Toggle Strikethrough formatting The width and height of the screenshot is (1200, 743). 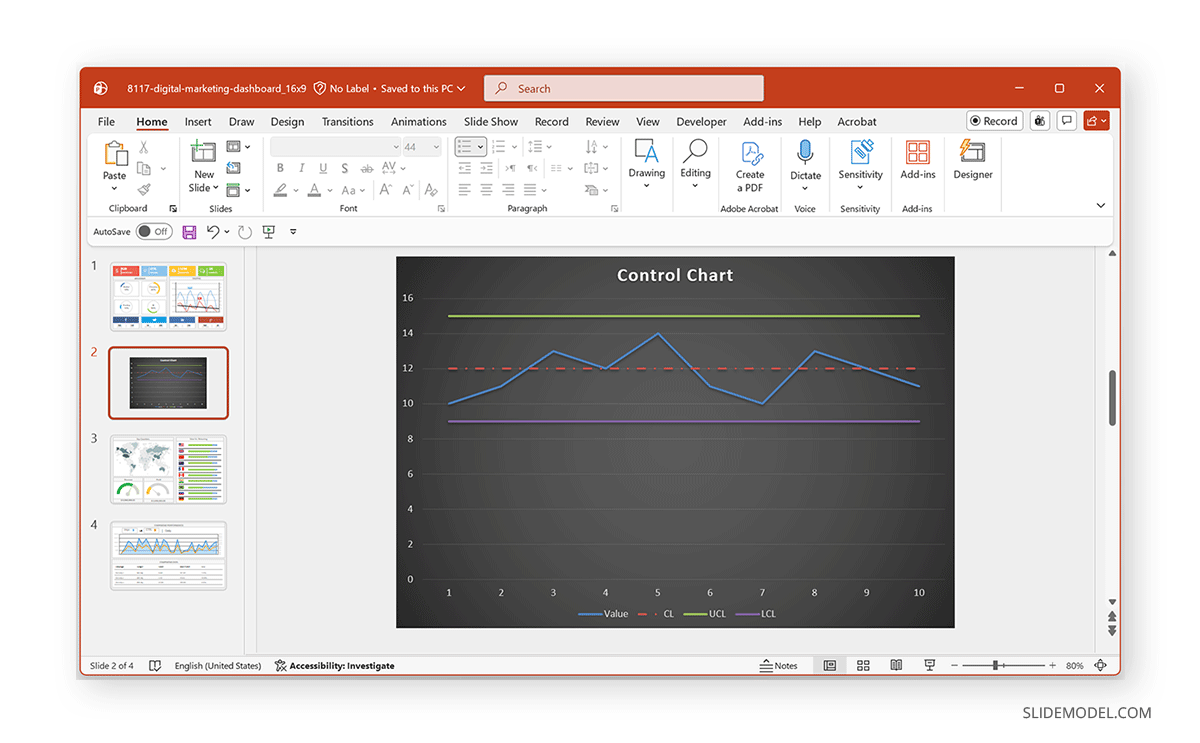pos(367,168)
